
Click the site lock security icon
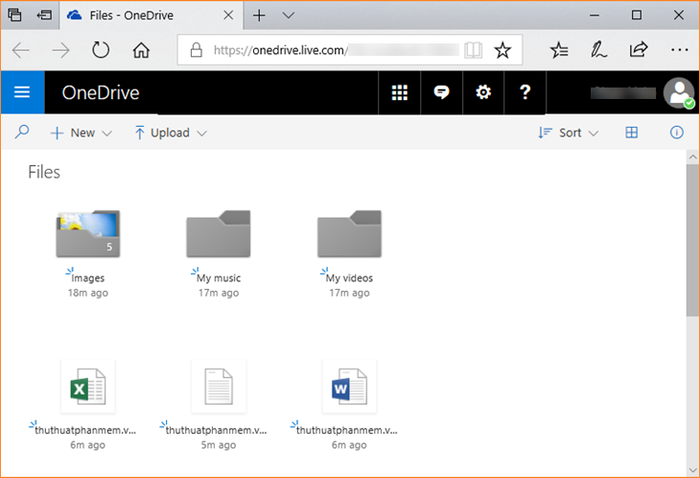pos(196,50)
